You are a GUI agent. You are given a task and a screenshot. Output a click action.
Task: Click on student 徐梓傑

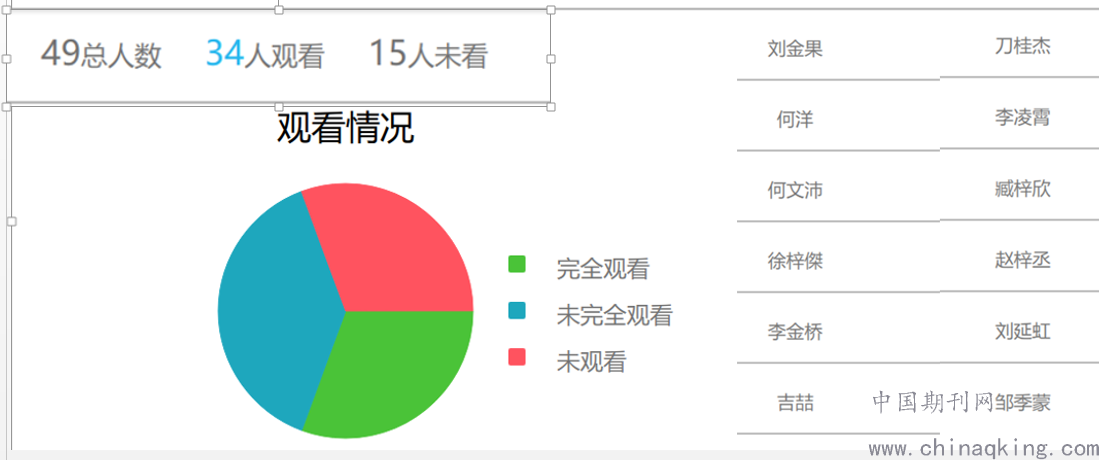click(x=795, y=261)
